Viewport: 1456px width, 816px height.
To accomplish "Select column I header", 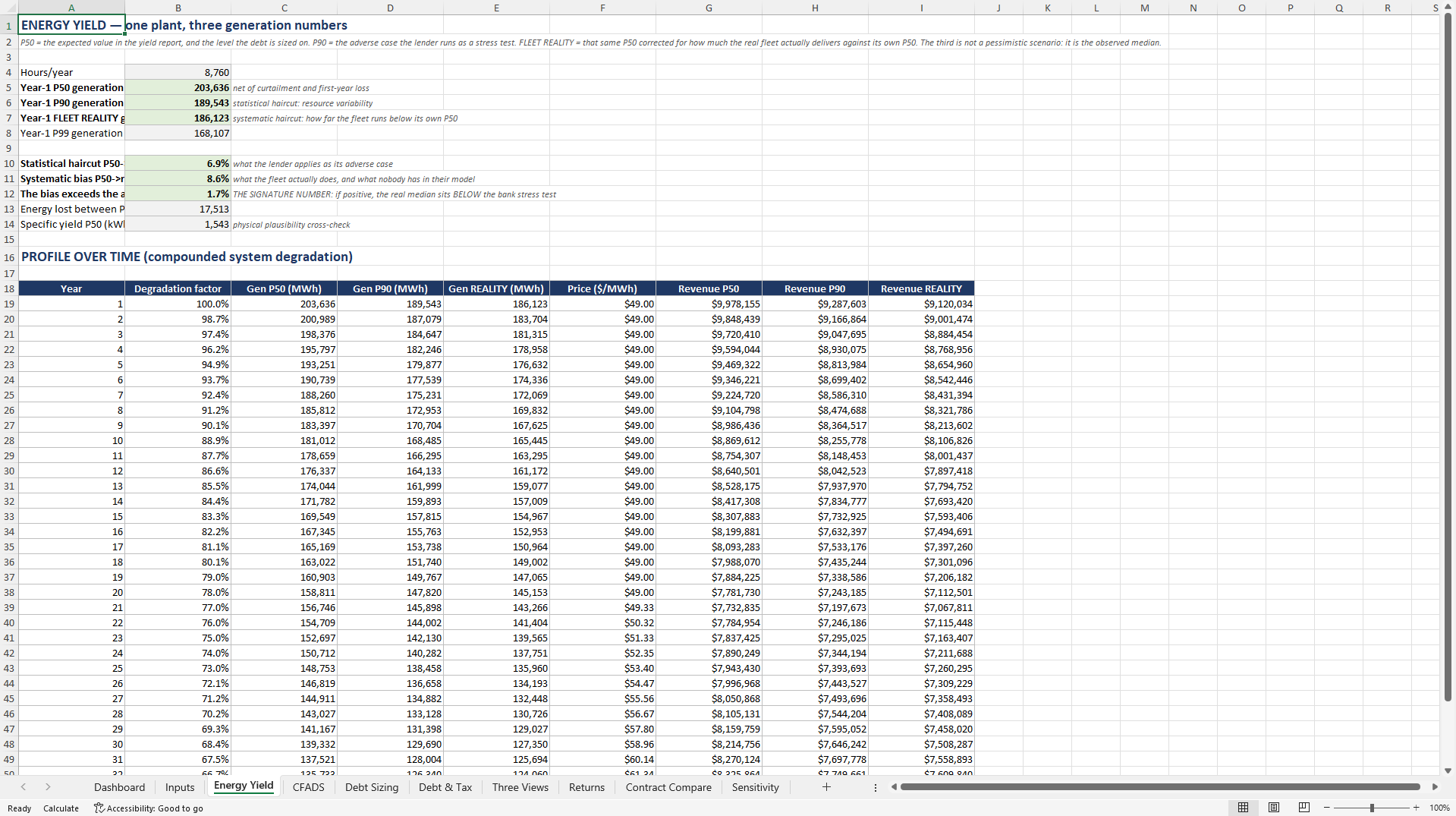I will coord(921,8).
